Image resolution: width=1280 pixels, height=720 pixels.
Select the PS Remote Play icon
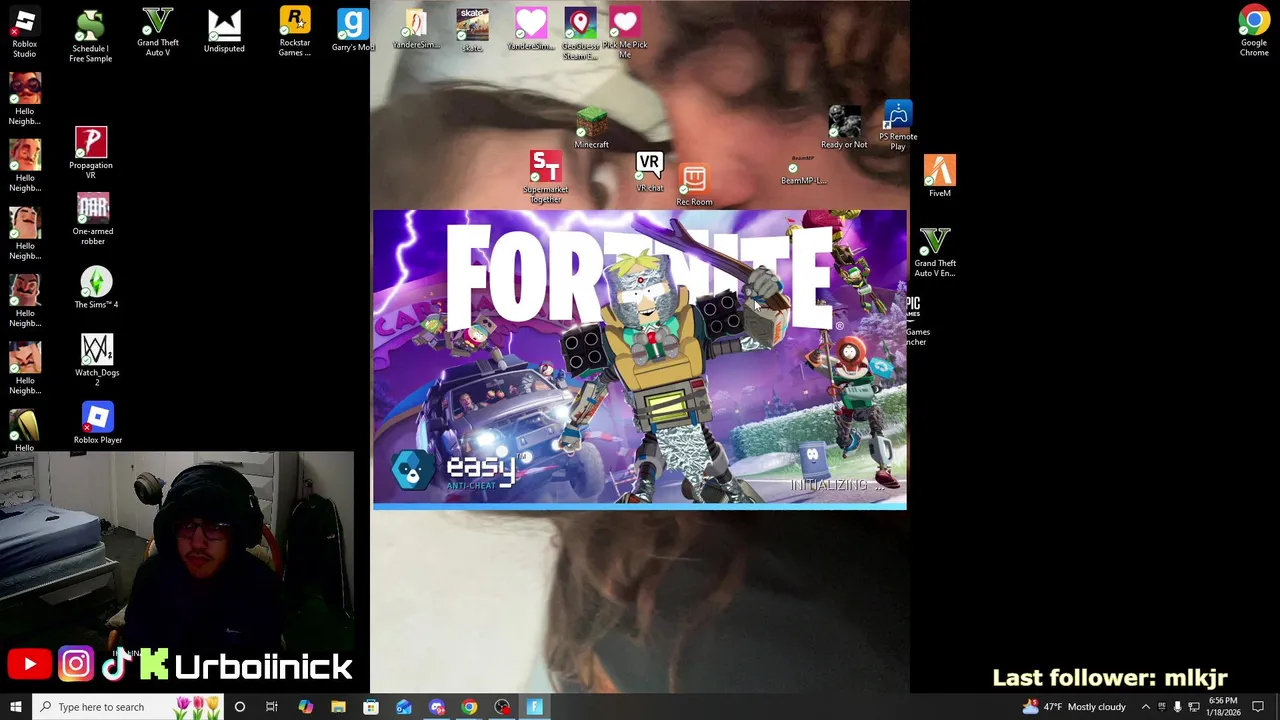click(898, 126)
